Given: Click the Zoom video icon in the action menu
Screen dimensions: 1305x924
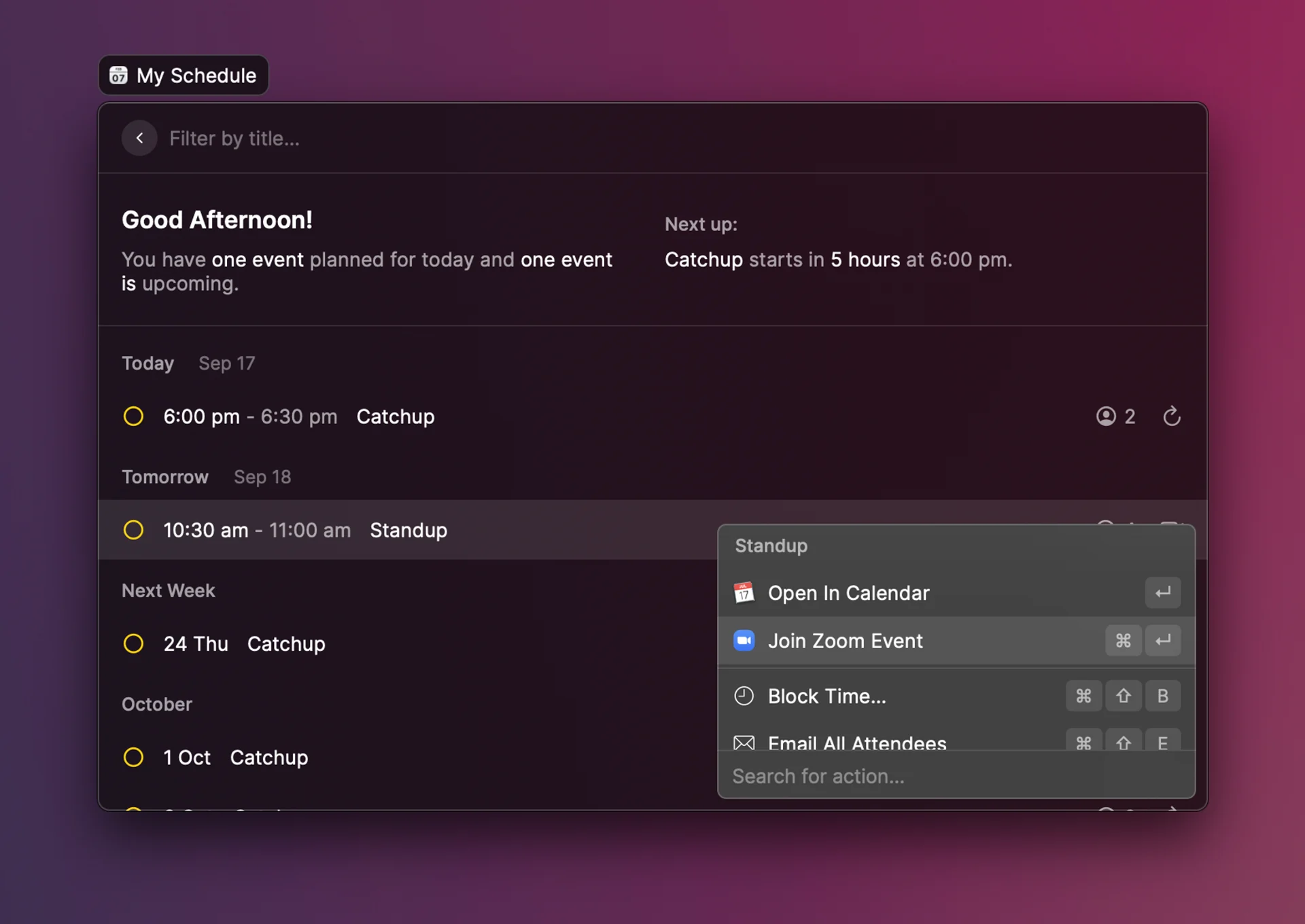Looking at the screenshot, I should (x=744, y=640).
